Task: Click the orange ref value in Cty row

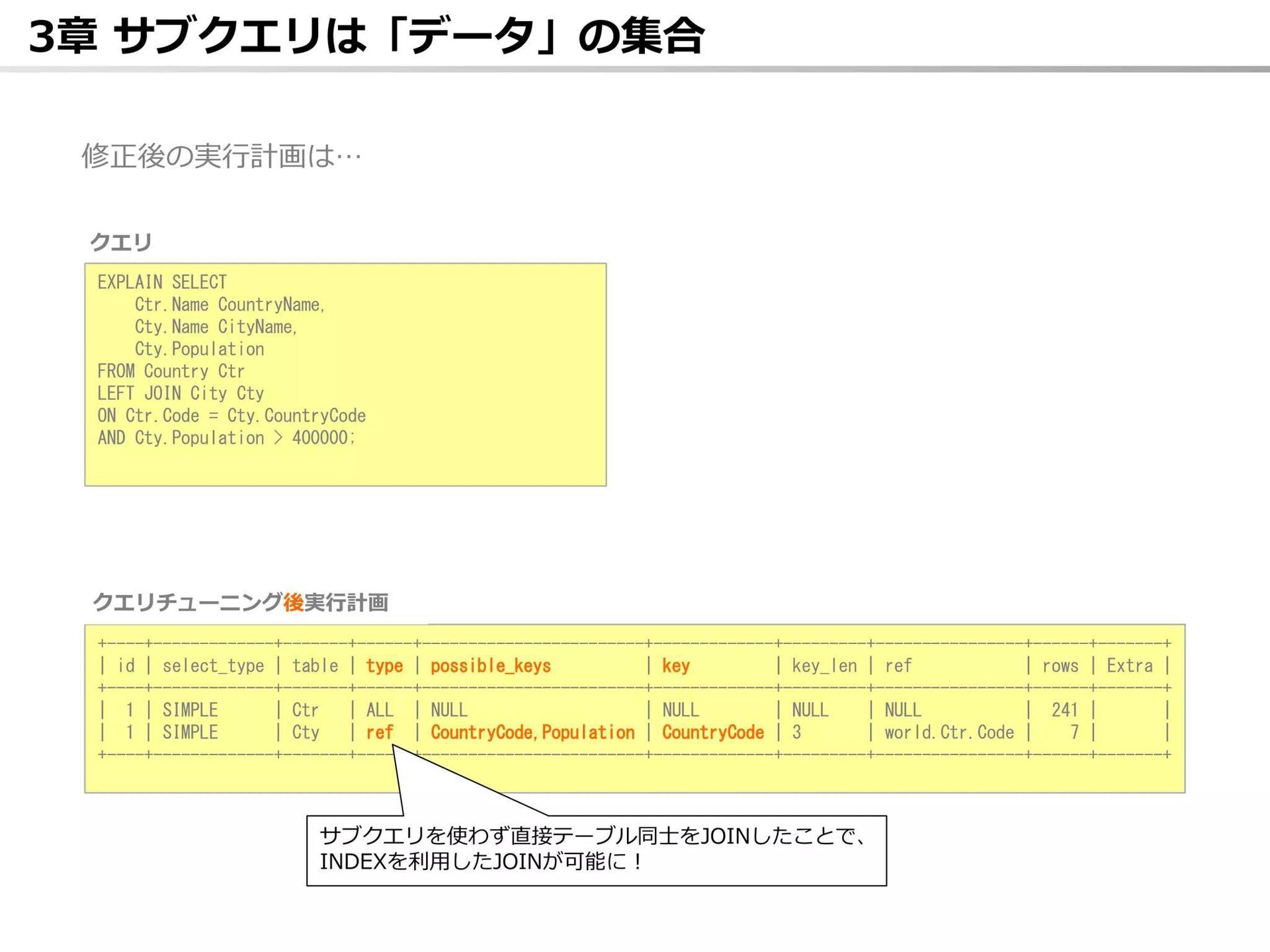Action: (x=380, y=733)
